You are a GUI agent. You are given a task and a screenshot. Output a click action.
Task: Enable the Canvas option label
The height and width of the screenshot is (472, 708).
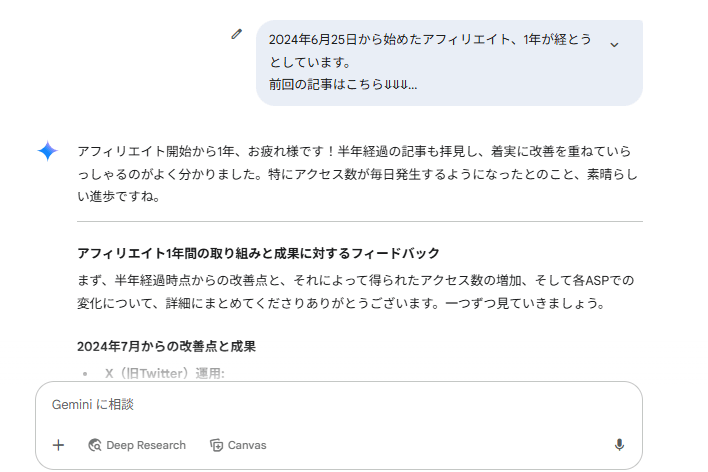coord(247,445)
